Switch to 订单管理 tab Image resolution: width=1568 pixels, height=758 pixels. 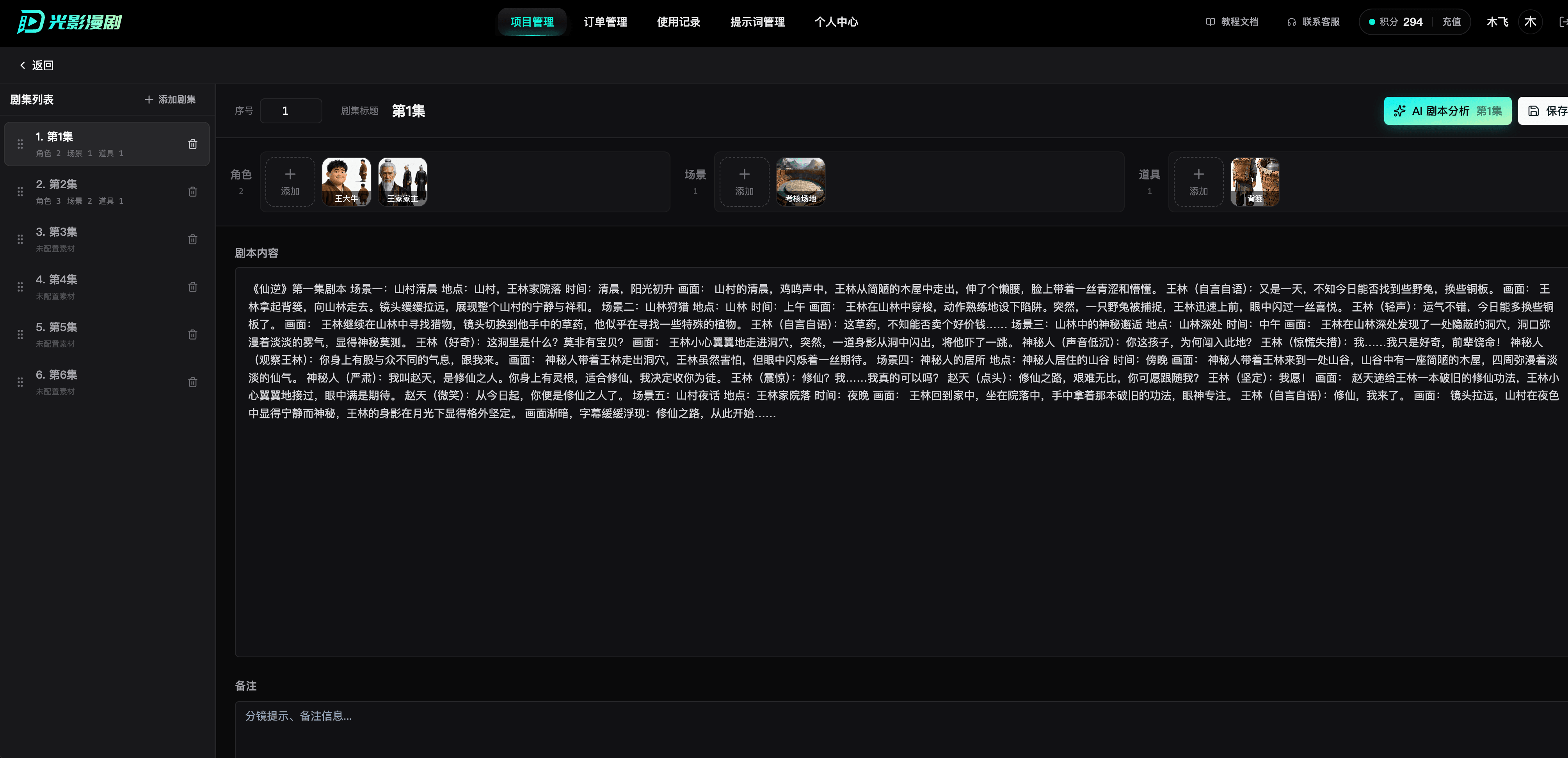point(605,22)
